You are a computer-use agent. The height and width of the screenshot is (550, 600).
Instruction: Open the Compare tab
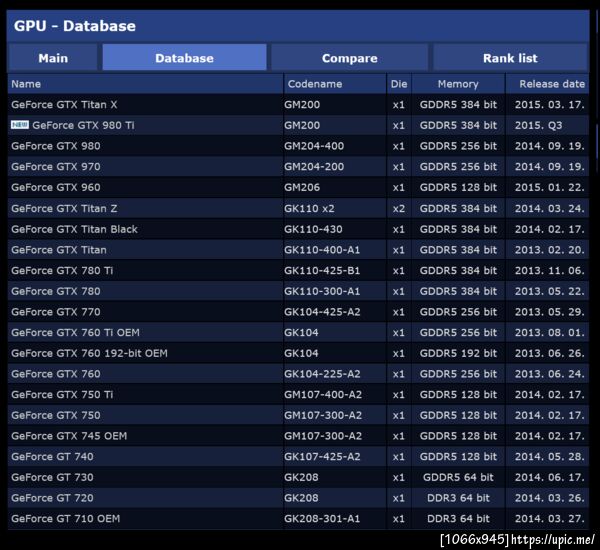click(349, 58)
